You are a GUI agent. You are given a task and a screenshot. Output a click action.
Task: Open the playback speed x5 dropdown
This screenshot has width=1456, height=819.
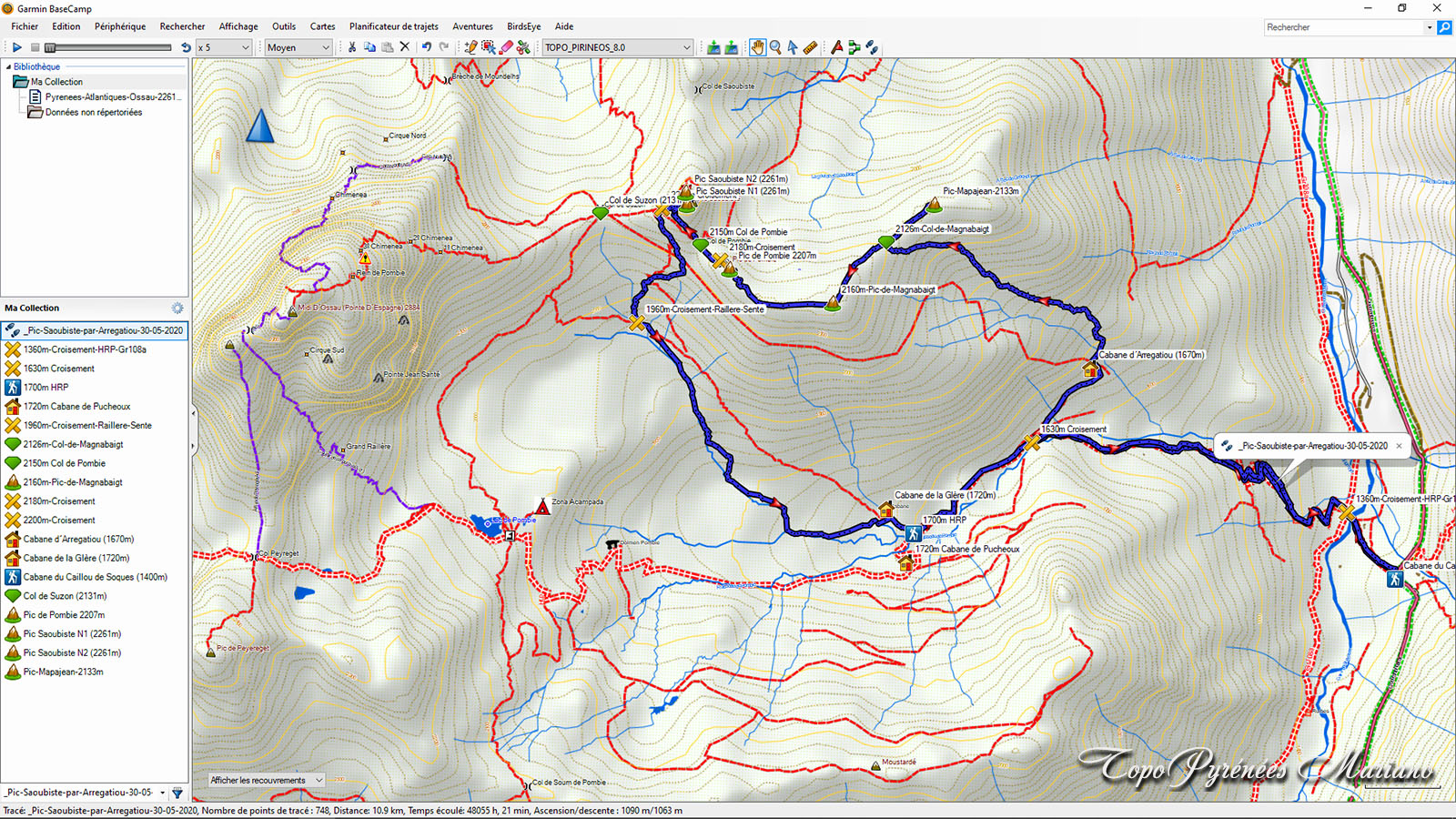pos(224,47)
